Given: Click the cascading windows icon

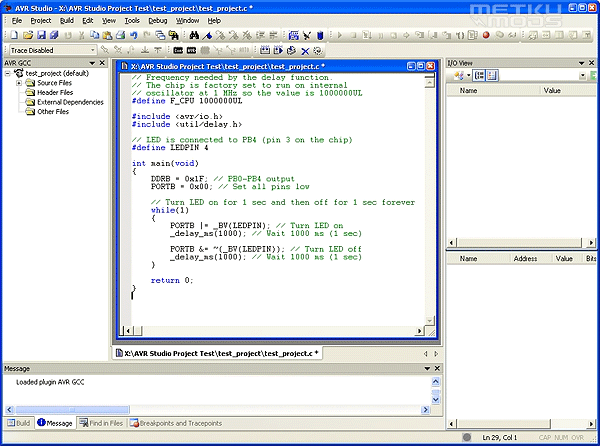Looking at the screenshot, I should click(160, 35).
